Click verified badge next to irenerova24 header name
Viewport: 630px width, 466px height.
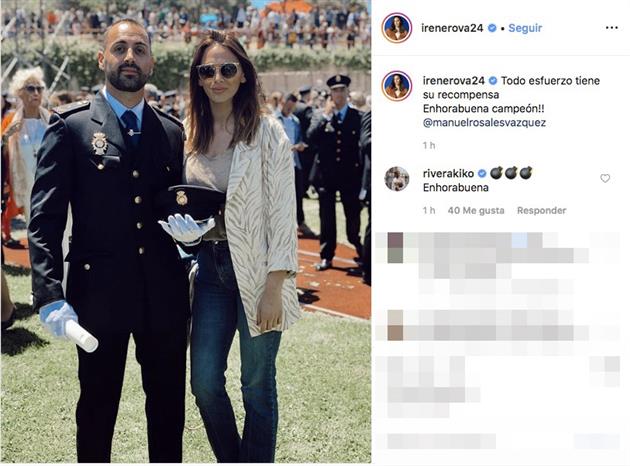pos(492,28)
